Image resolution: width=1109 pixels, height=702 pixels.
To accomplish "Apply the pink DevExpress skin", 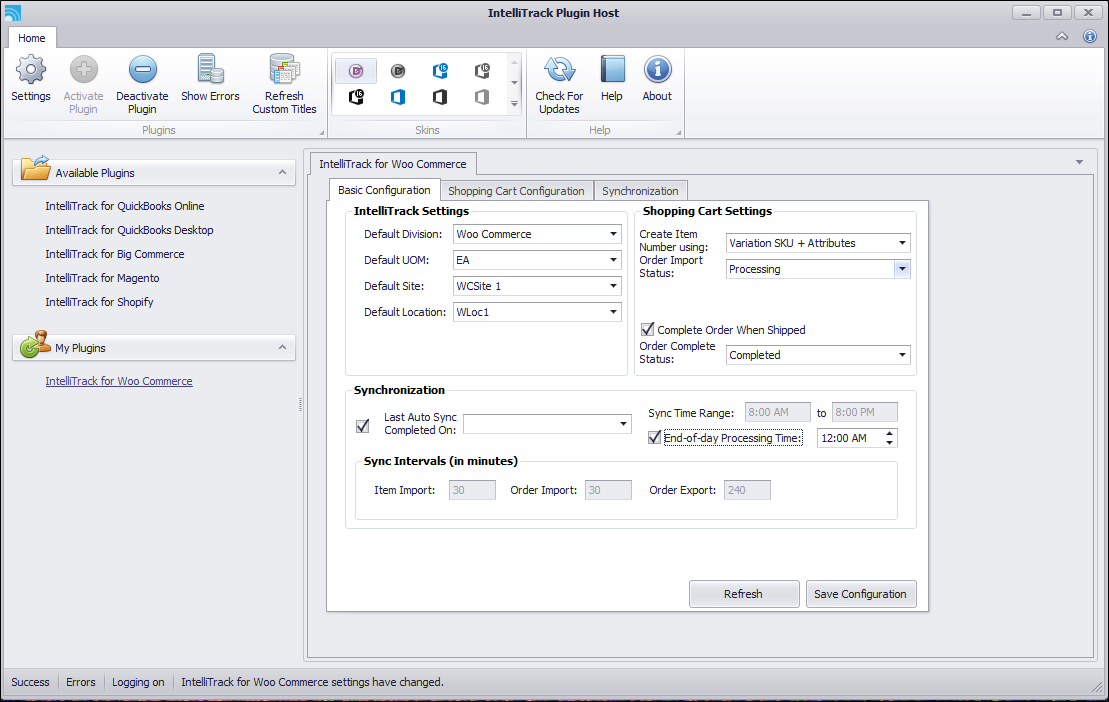I will click(x=356, y=71).
